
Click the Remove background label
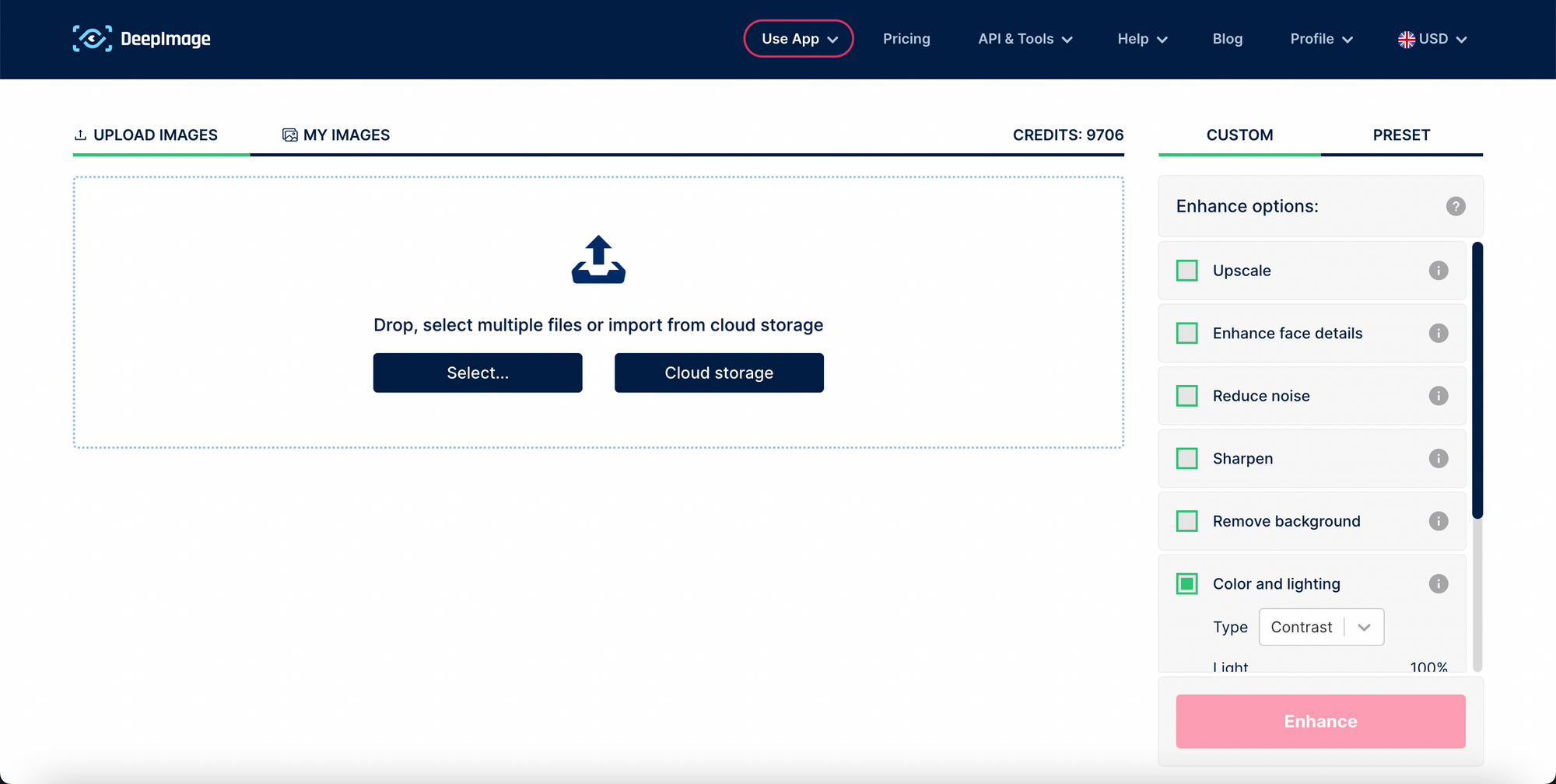click(x=1286, y=521)
